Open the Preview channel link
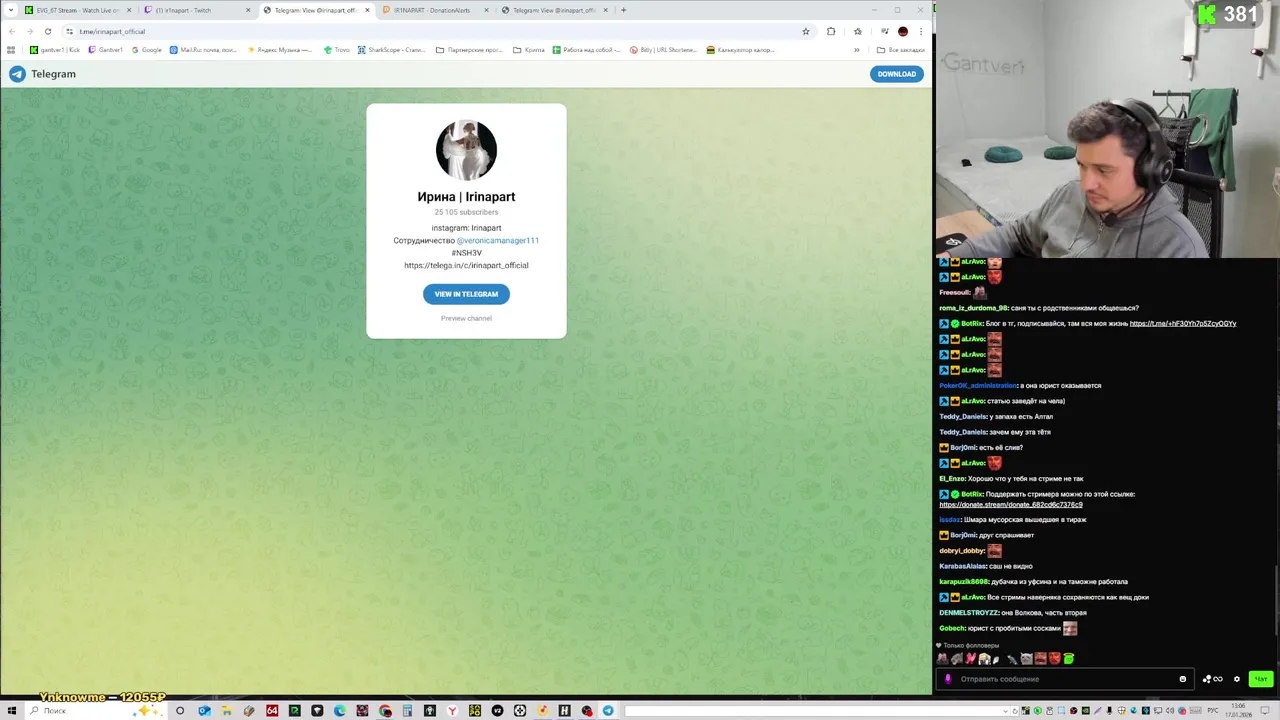This screenshot has width=1280, height=720. pyautogui.click(x=466, y=318)
